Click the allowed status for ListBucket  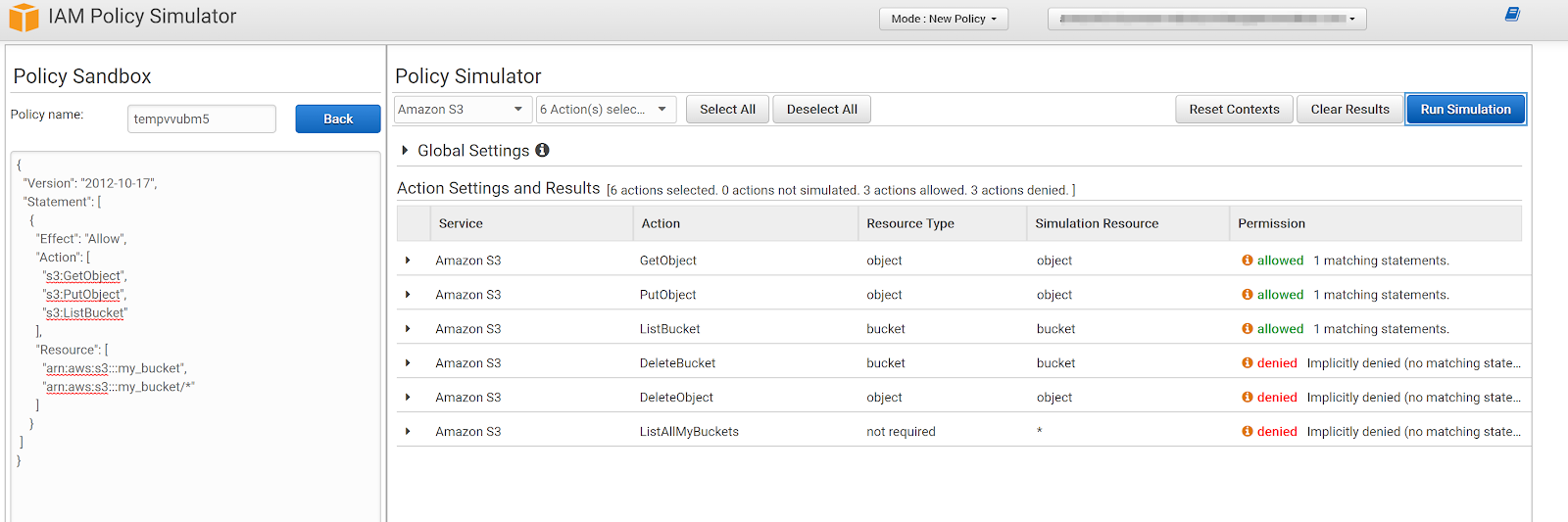(1280, 329)
